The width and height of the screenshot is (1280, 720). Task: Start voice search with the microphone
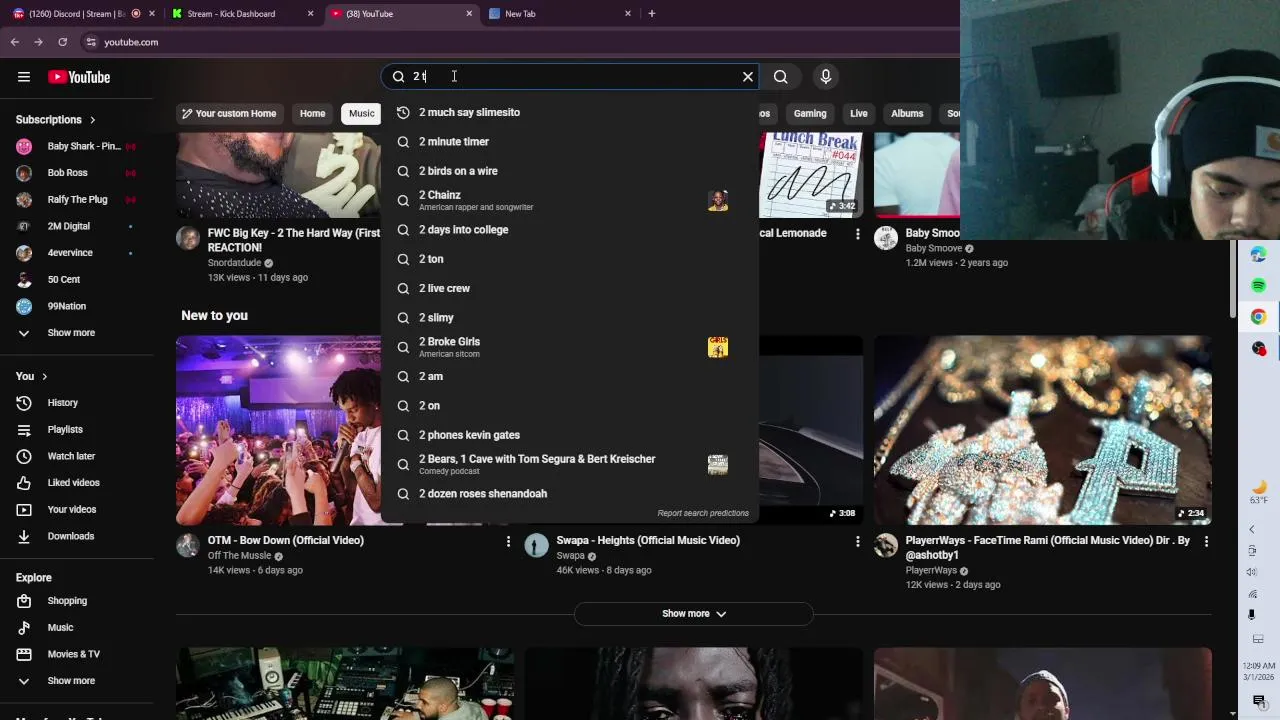click(825, 76)
